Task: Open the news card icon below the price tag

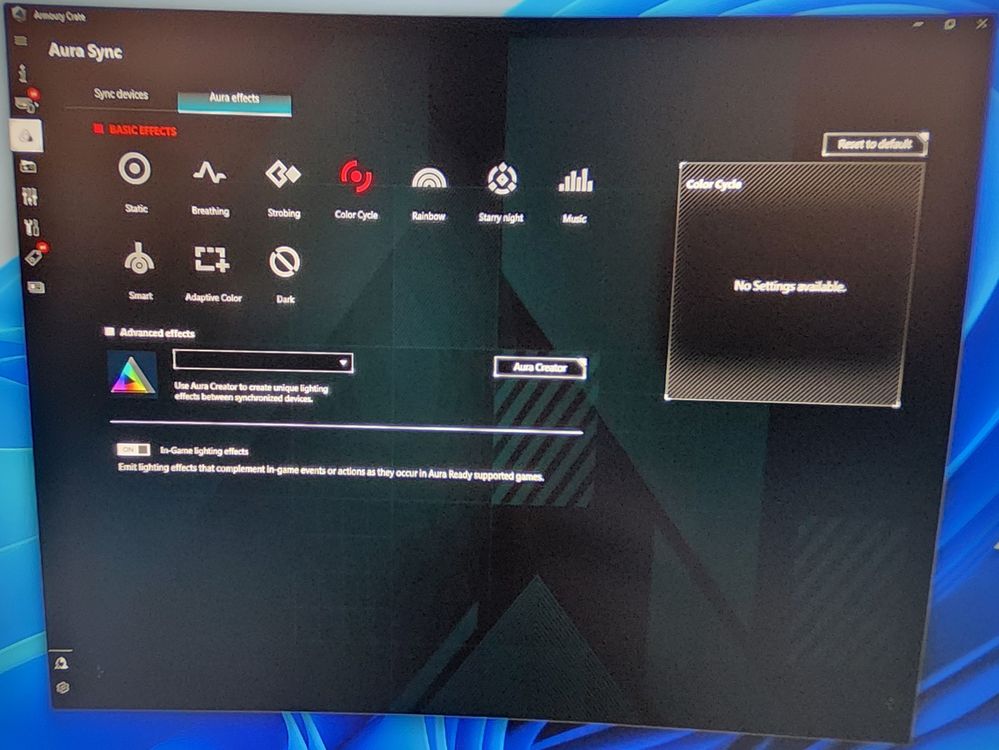Action: (36, 287)
